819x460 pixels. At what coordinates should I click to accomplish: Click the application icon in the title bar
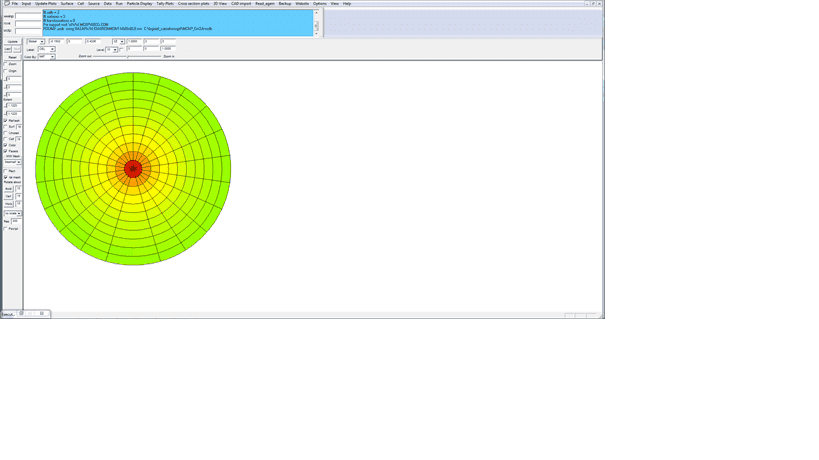(x=6, y=3)
